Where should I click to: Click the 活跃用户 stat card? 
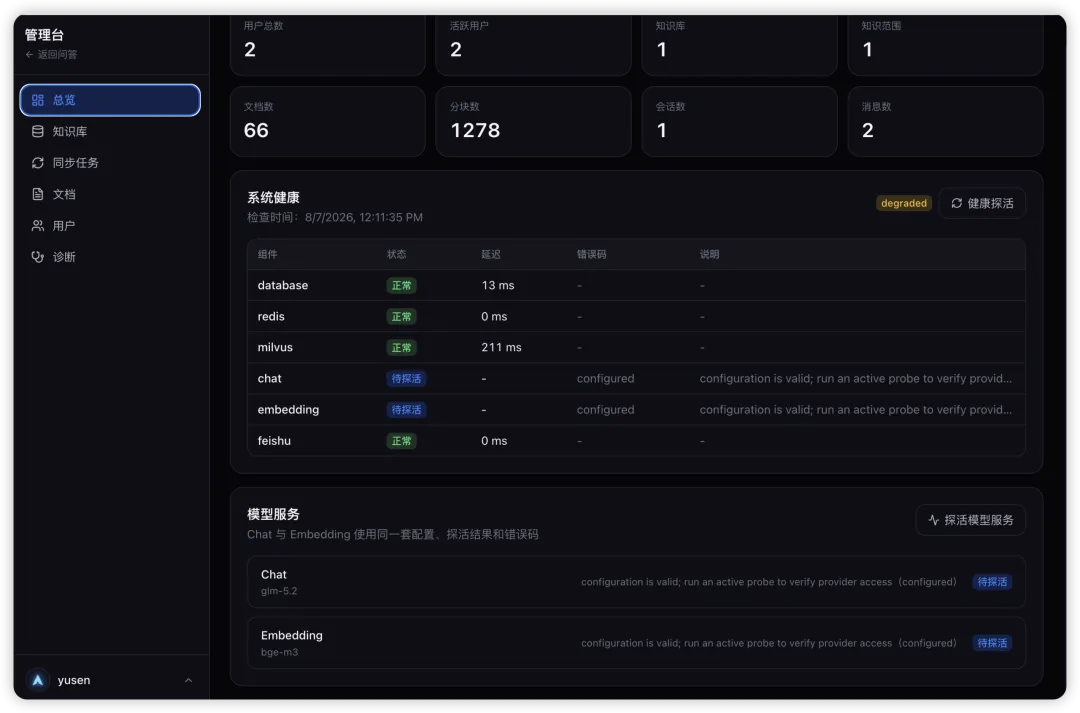(x=533, y=43)
